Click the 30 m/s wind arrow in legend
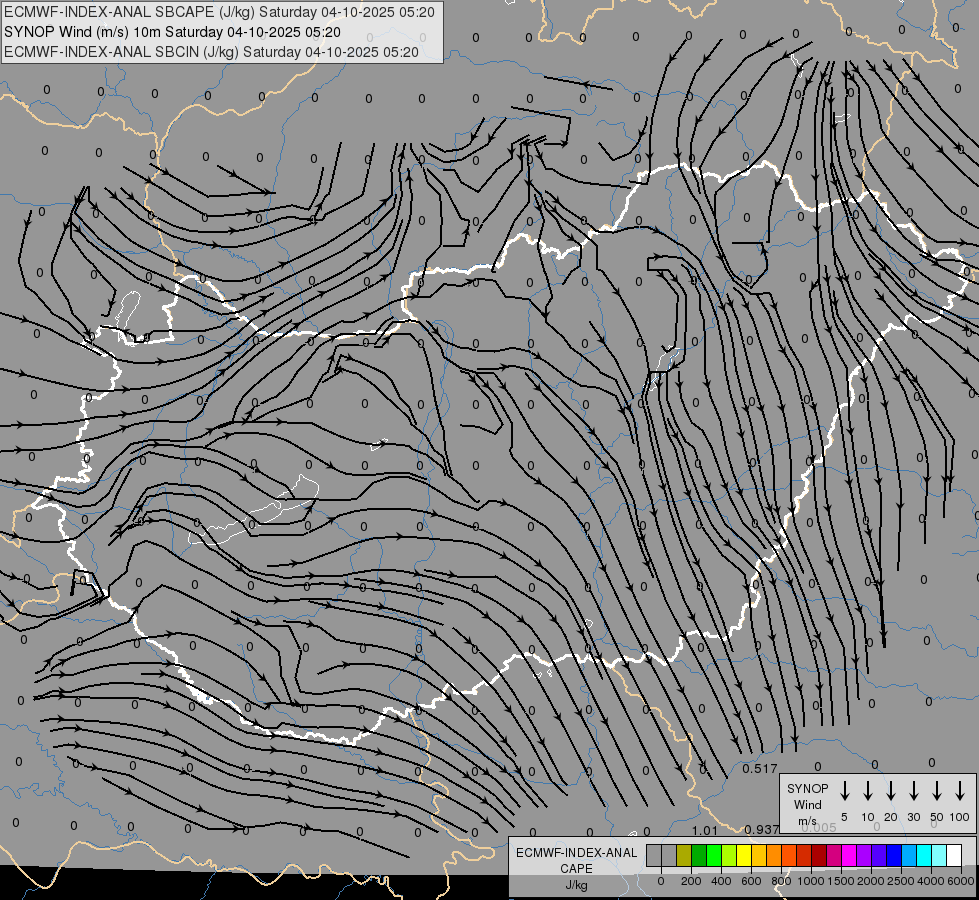 (913, 791)
